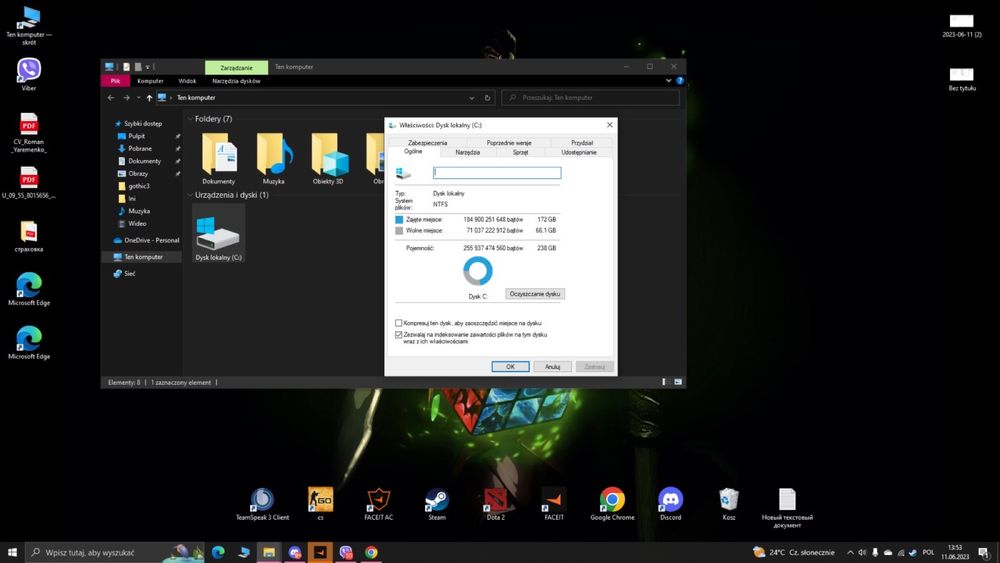Open the Discord desktop shortcut
The width and height of the screenshot is (1000, 563).
[670, 504]
